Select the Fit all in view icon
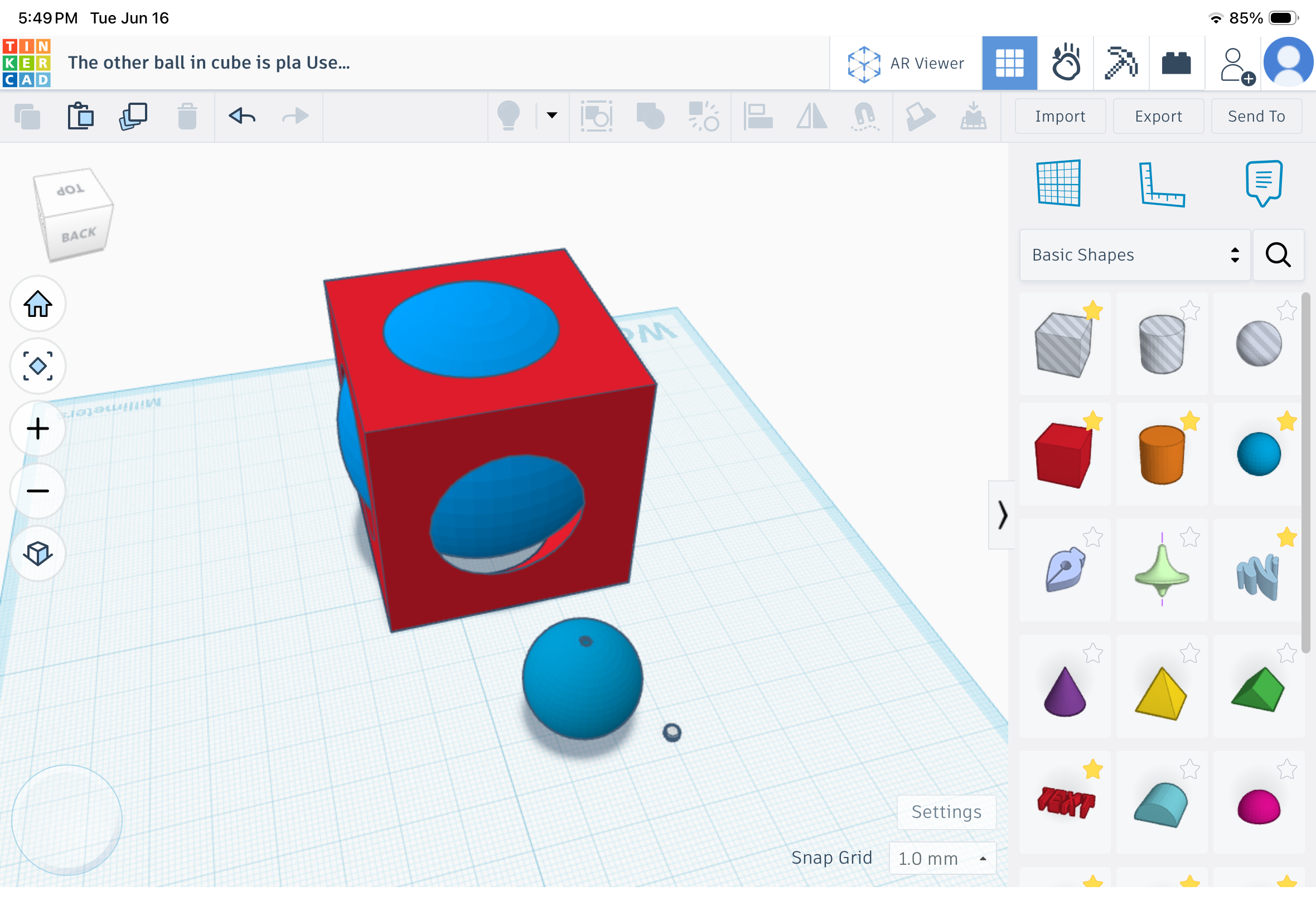The width and height of the screenshot is (1316, 915). click(x=38, y=366)
